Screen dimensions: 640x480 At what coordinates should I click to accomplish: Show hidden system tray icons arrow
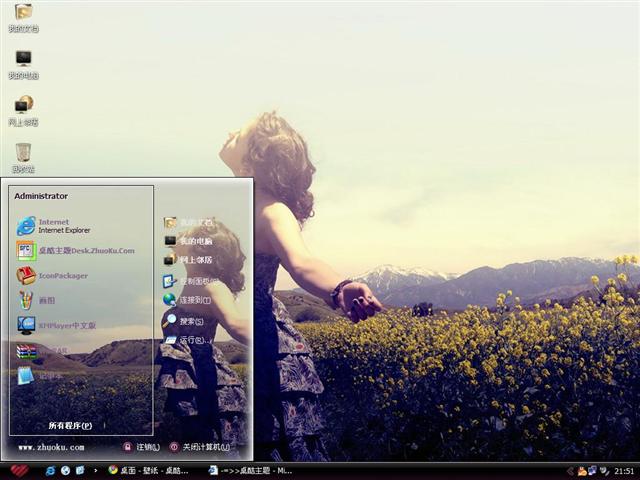(570, 470)
